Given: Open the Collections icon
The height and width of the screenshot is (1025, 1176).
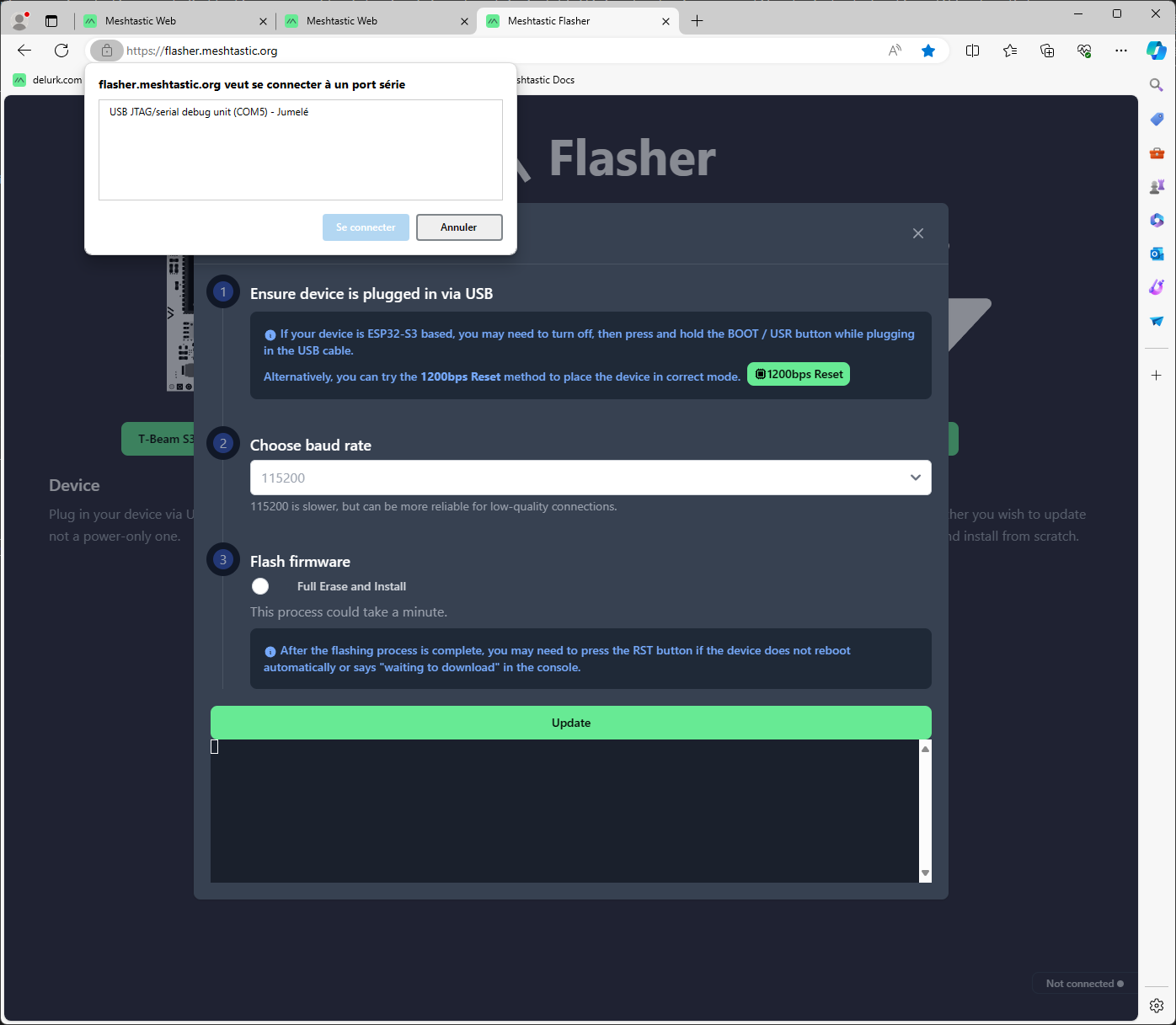Looking at the screenshot, I should pyautogui.click(x=1047, y=51).
